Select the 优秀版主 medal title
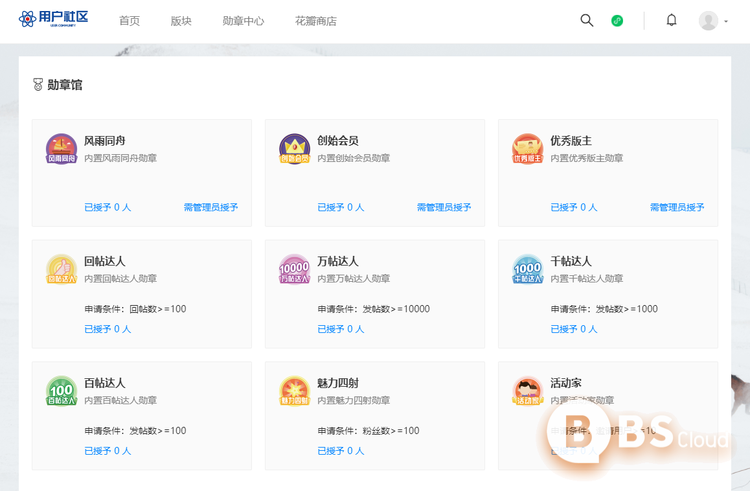Image resolution: width=750 pixels, height=491 pixels. click(x=571, y=141)
